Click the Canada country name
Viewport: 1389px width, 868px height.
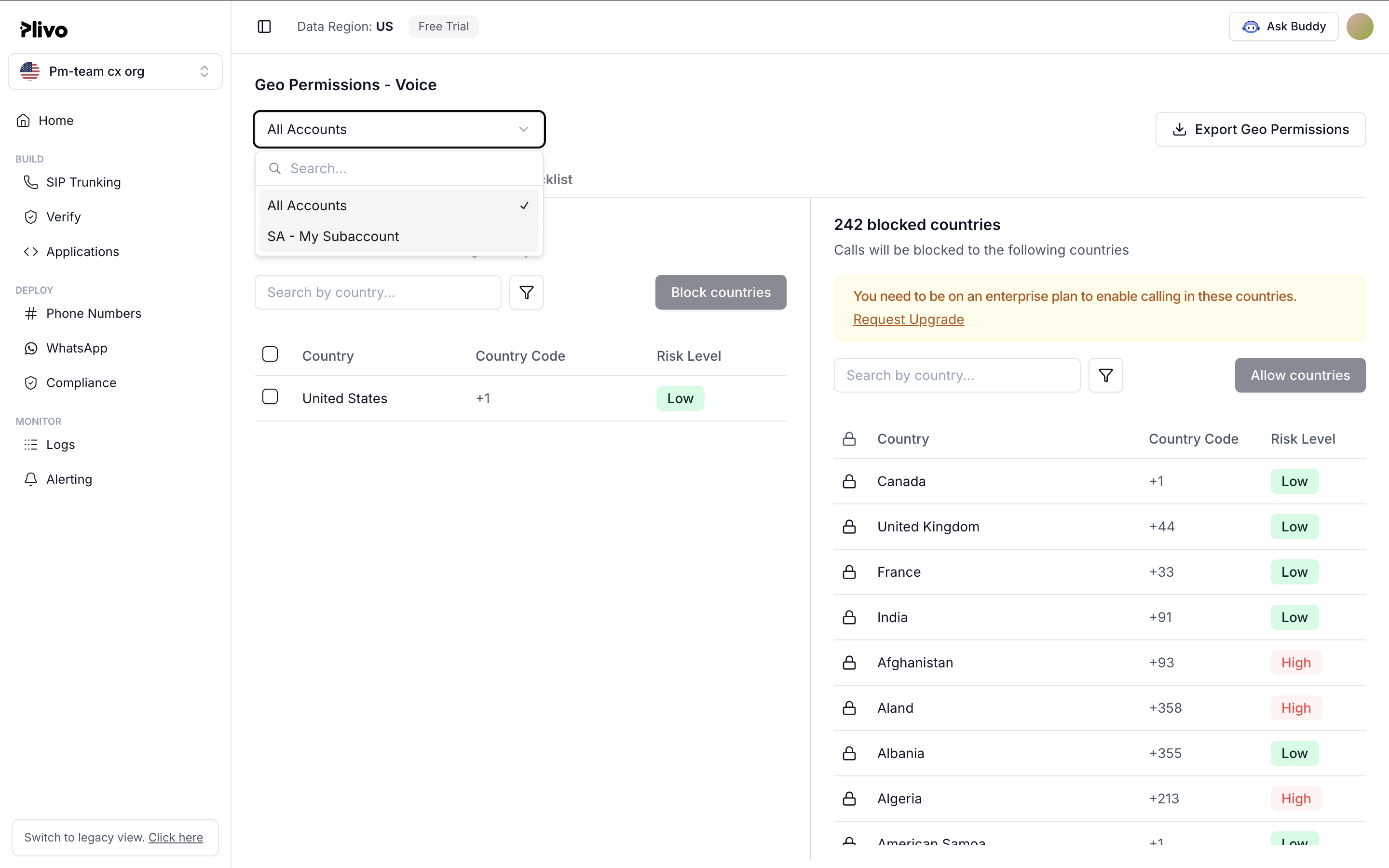point(901,481)
